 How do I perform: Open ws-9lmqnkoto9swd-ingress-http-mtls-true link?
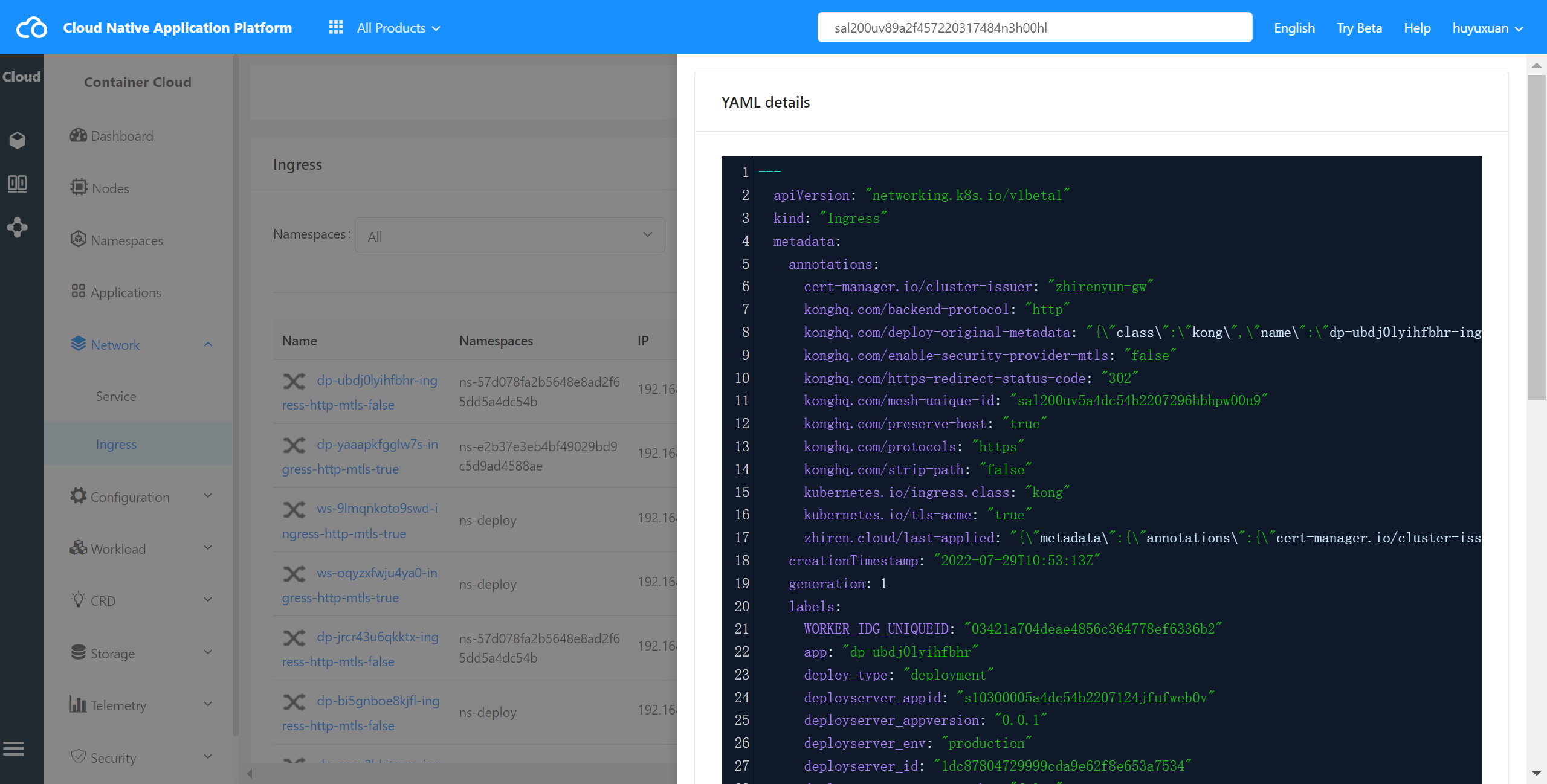(360, 521)
